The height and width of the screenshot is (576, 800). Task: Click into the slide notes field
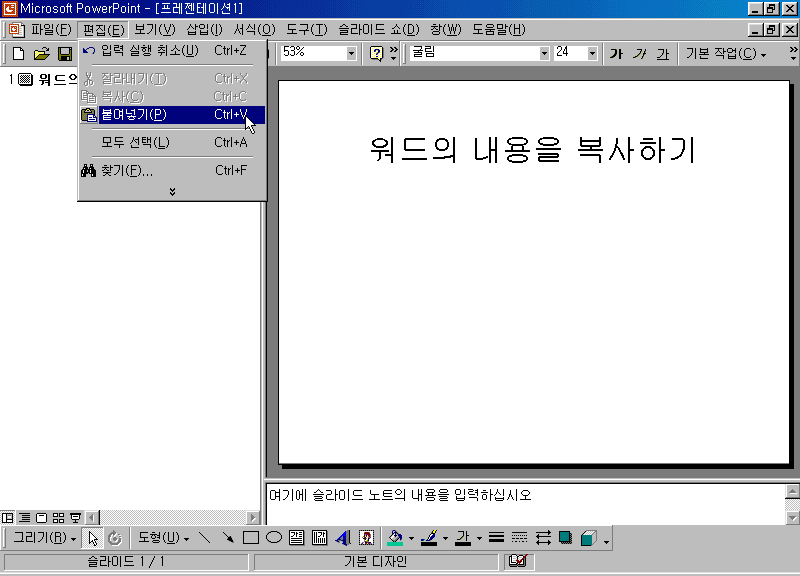click(526, 504)
